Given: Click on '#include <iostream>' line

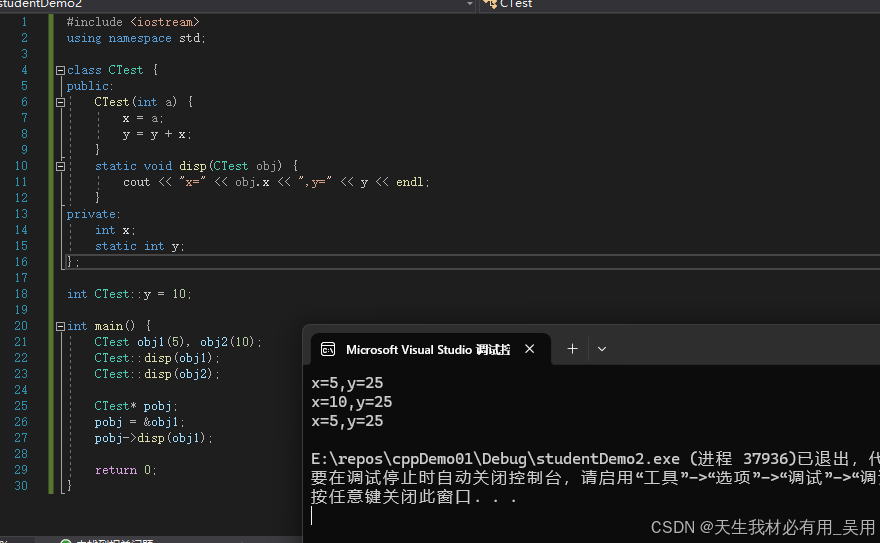Looking at the screenshot, I should pyautogui.click(x=133, y=22).
